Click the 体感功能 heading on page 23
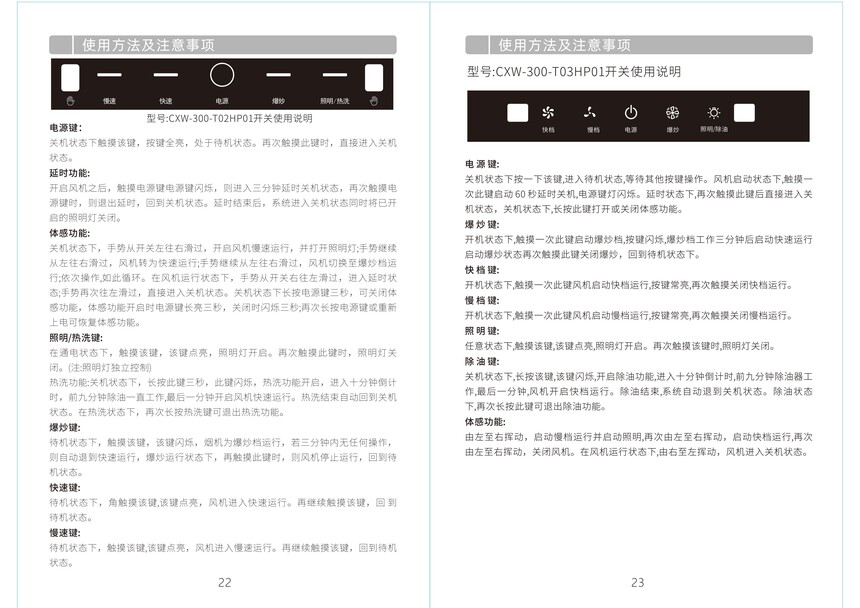860x608 pixels. tap(485, 422)
